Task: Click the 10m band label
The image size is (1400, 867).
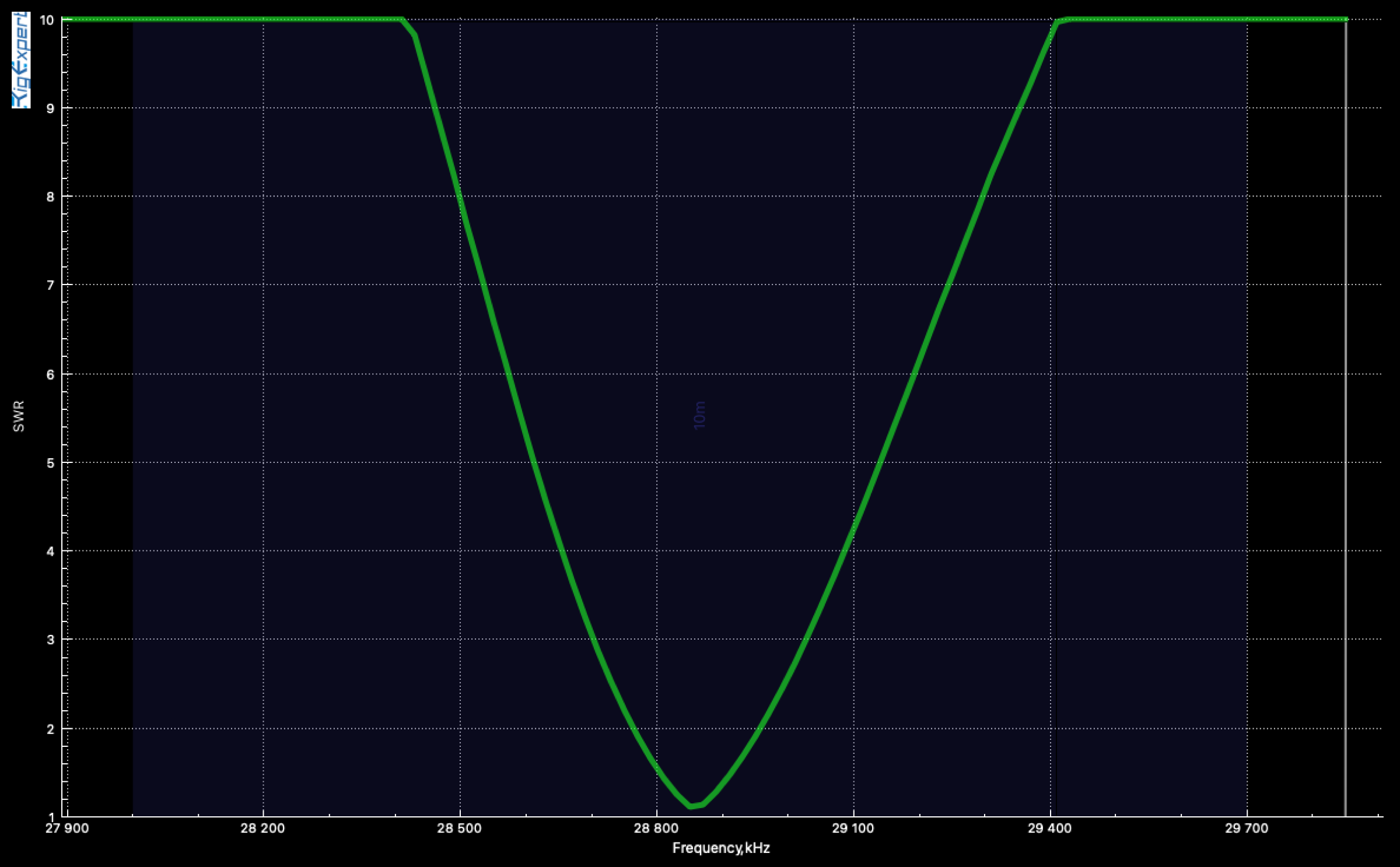Action: click(x=699, y=415)
